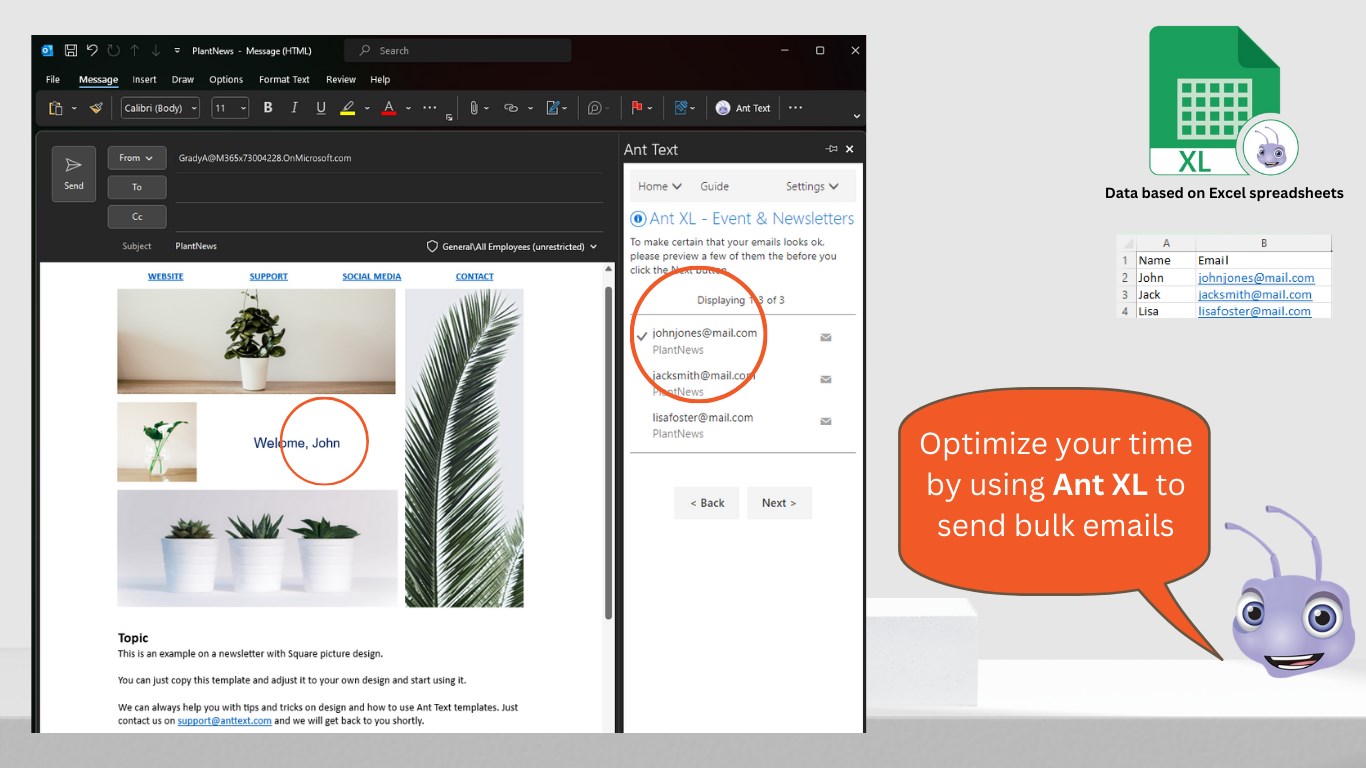
Task: Click the Search box in the title bar
Action: (458, 50)
